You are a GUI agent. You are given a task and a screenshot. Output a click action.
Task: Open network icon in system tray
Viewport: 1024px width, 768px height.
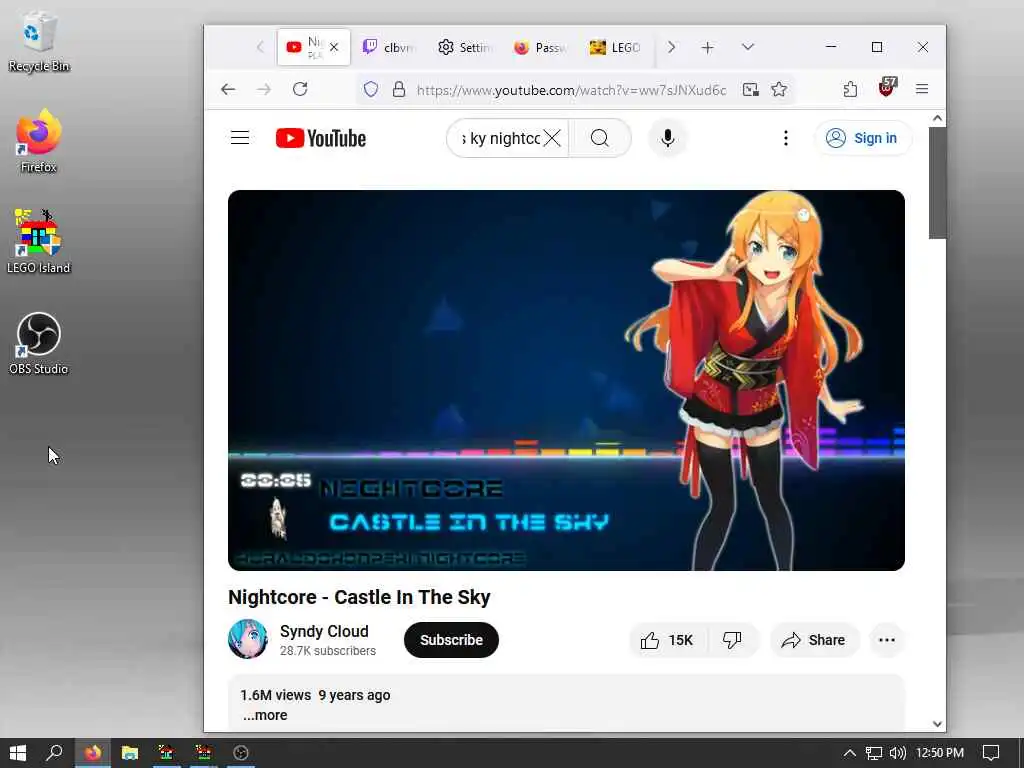874,753
